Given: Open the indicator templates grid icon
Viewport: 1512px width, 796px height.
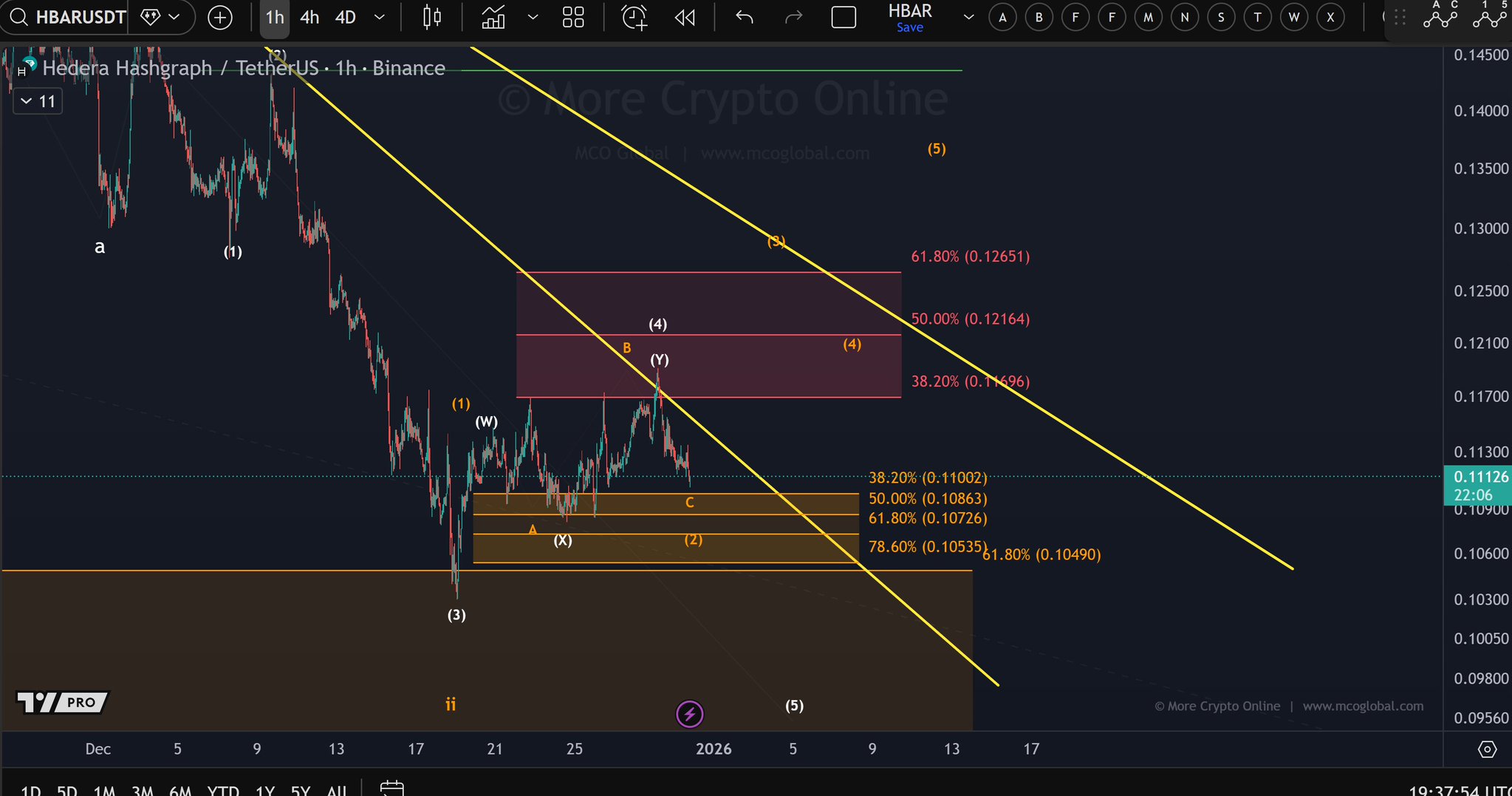Looking at the screenshot, I should tap(573, 17).
